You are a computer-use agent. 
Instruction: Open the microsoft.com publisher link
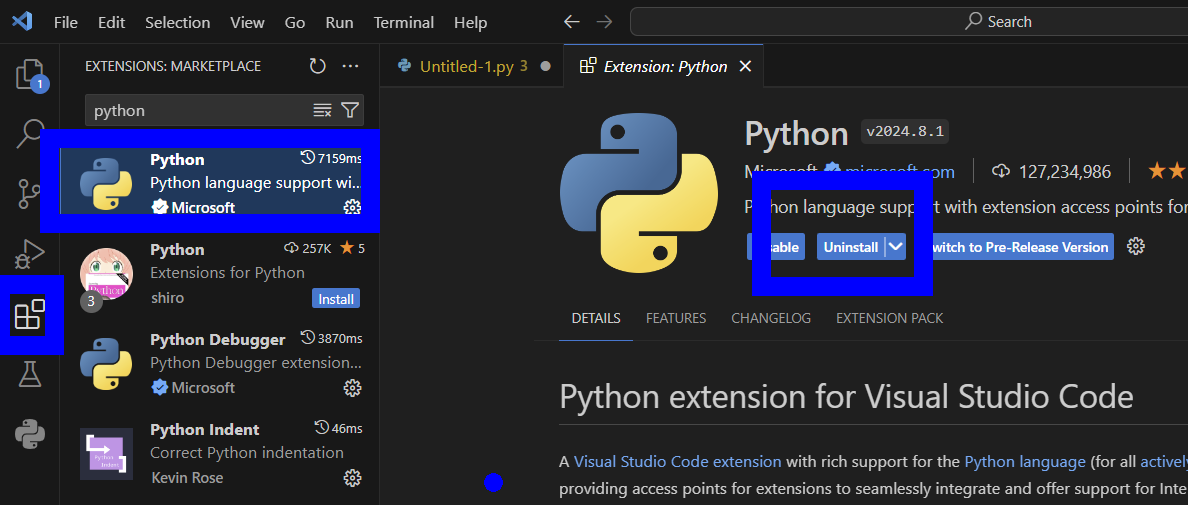[899, 172]
